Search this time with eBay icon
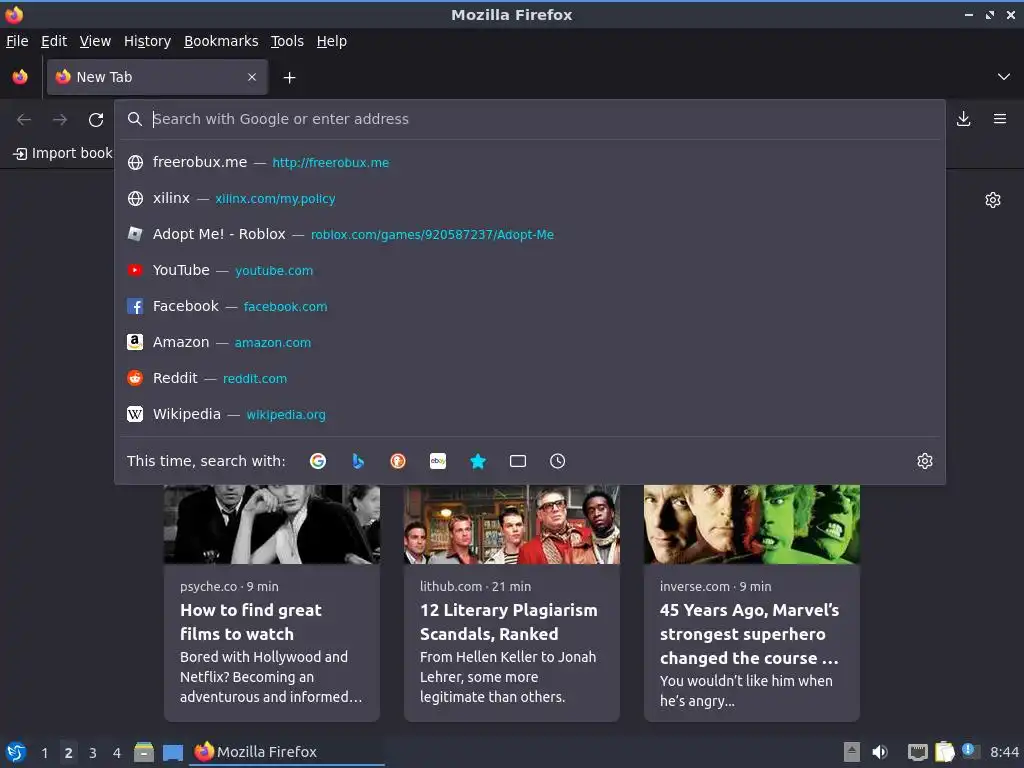Screen dimensions: 1024x768 click(x=438, y=461)
